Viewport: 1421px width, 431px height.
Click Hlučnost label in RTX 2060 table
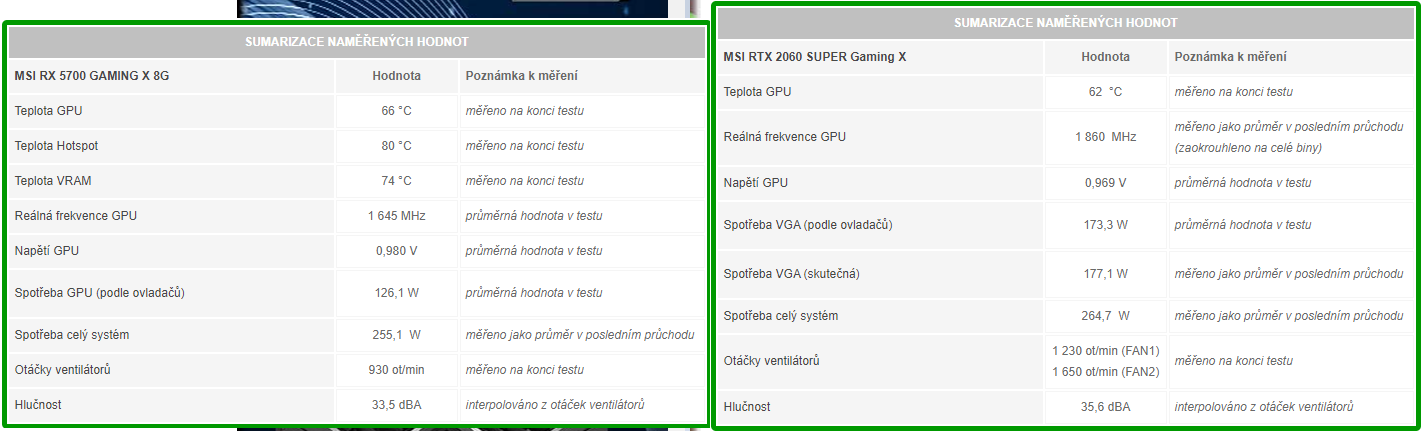[747, 407]
